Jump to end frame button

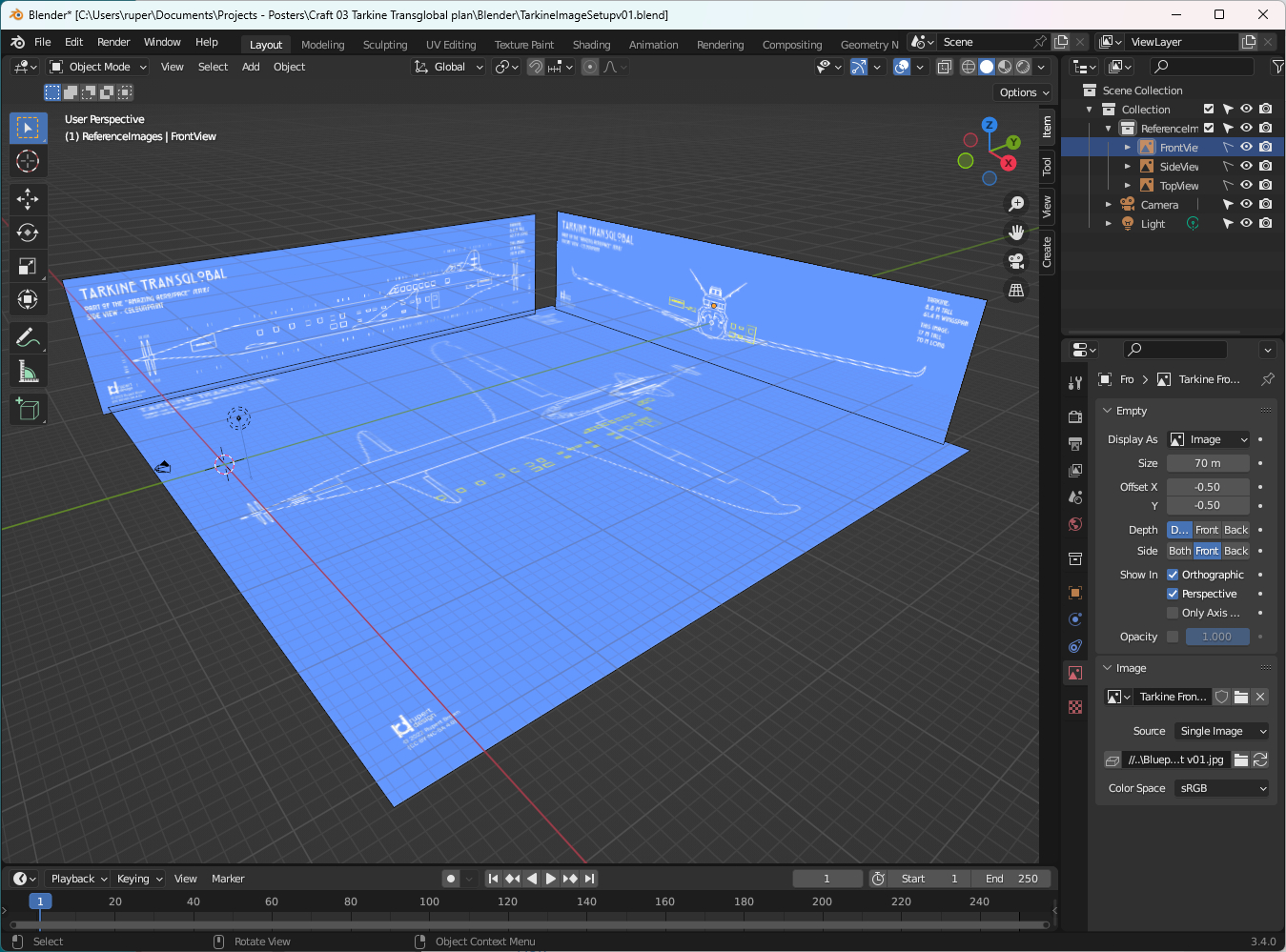[x=589, y=879]
